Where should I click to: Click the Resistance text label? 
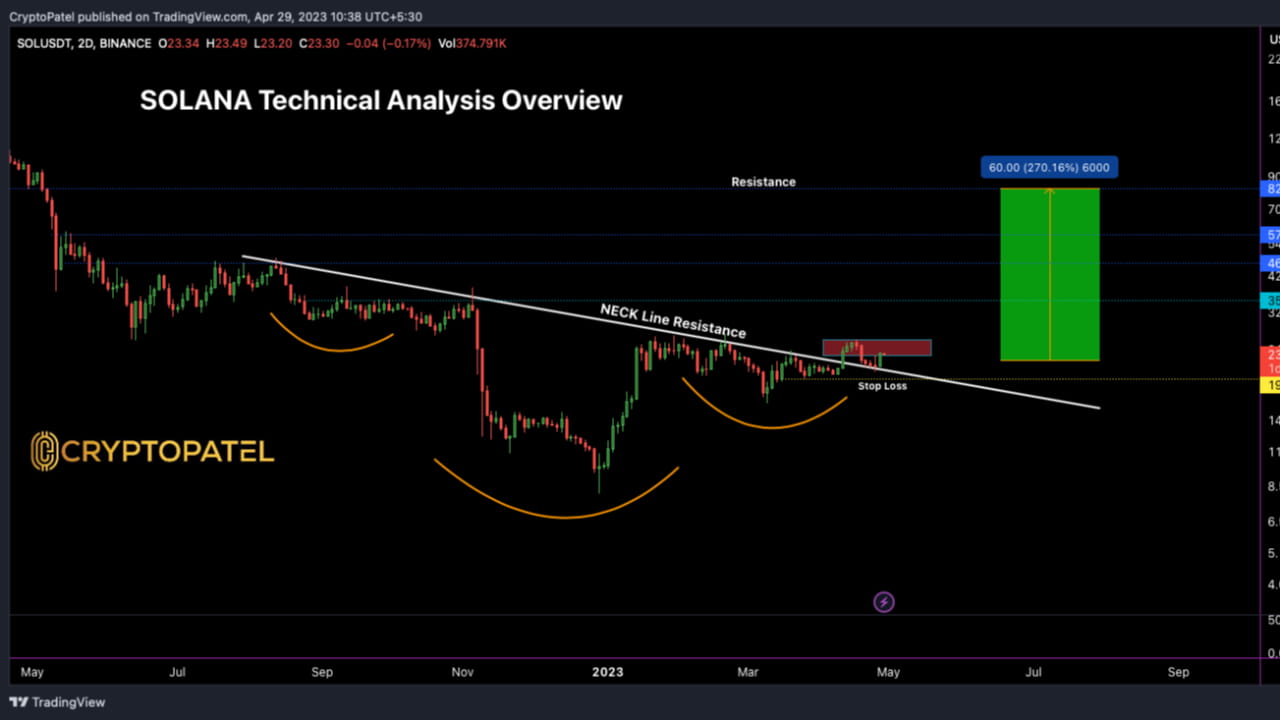point(763,182)
